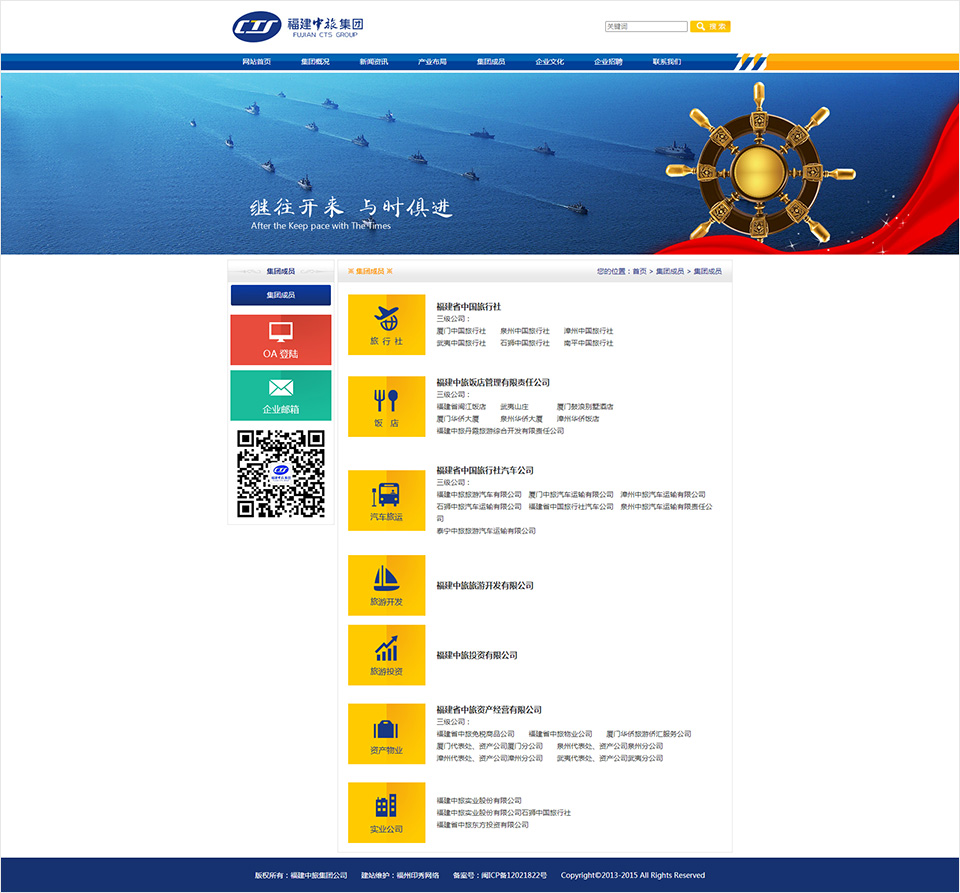Click the QR code image in sidebar

point(280,473)
